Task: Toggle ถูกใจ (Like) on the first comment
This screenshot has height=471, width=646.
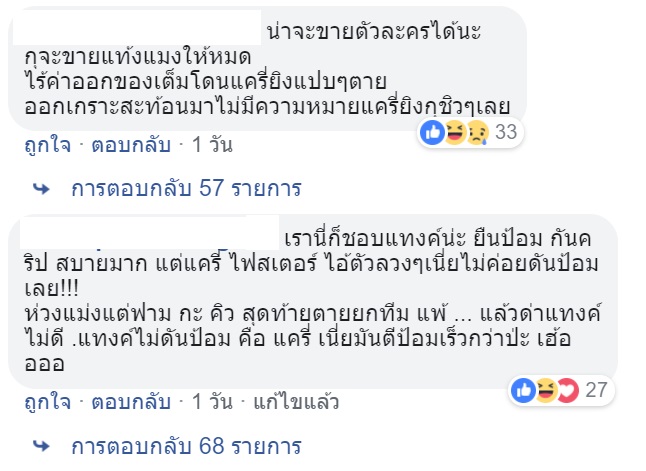Action: 48,145
